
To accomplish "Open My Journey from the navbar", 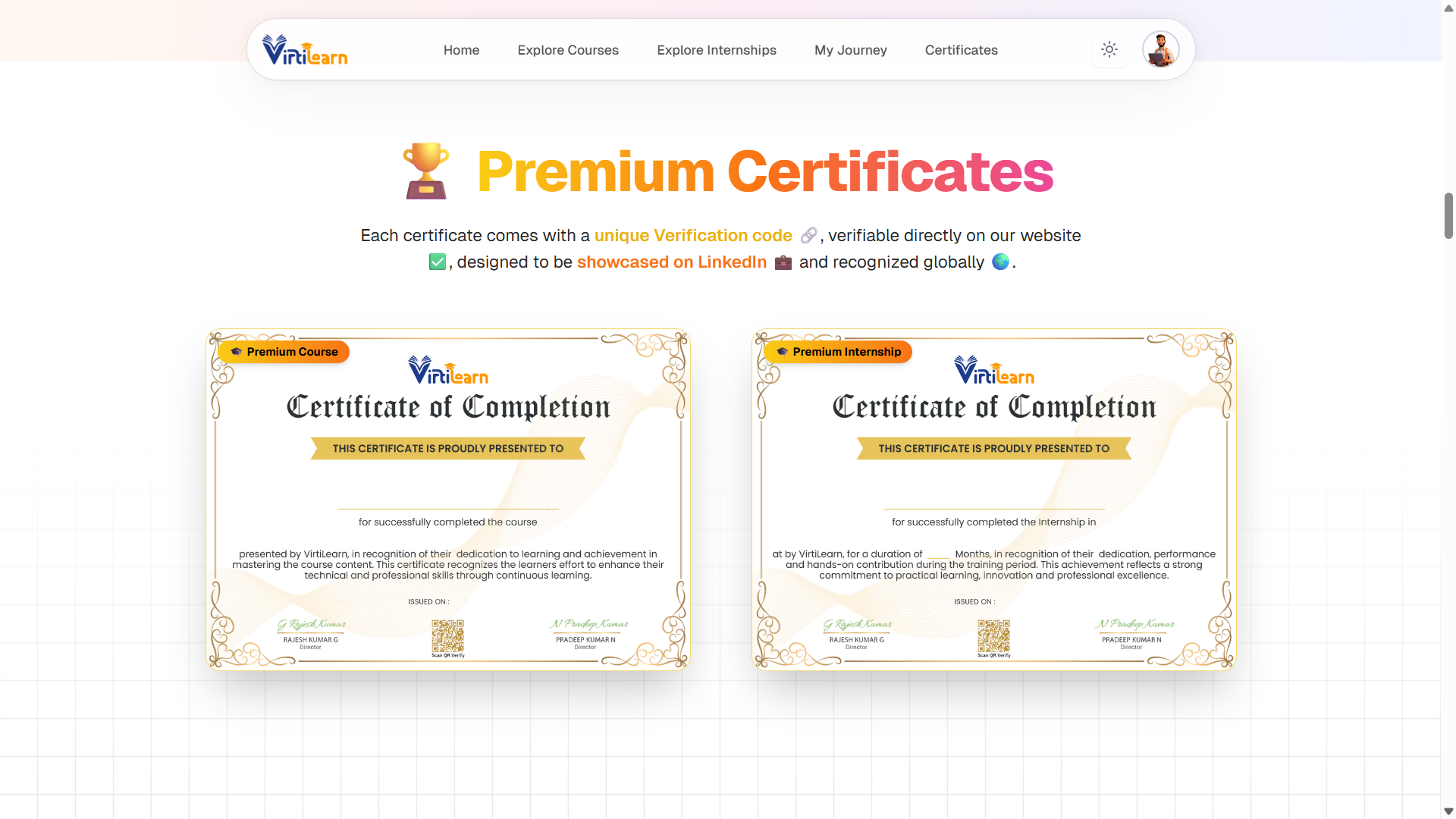I will pos(850,50).
